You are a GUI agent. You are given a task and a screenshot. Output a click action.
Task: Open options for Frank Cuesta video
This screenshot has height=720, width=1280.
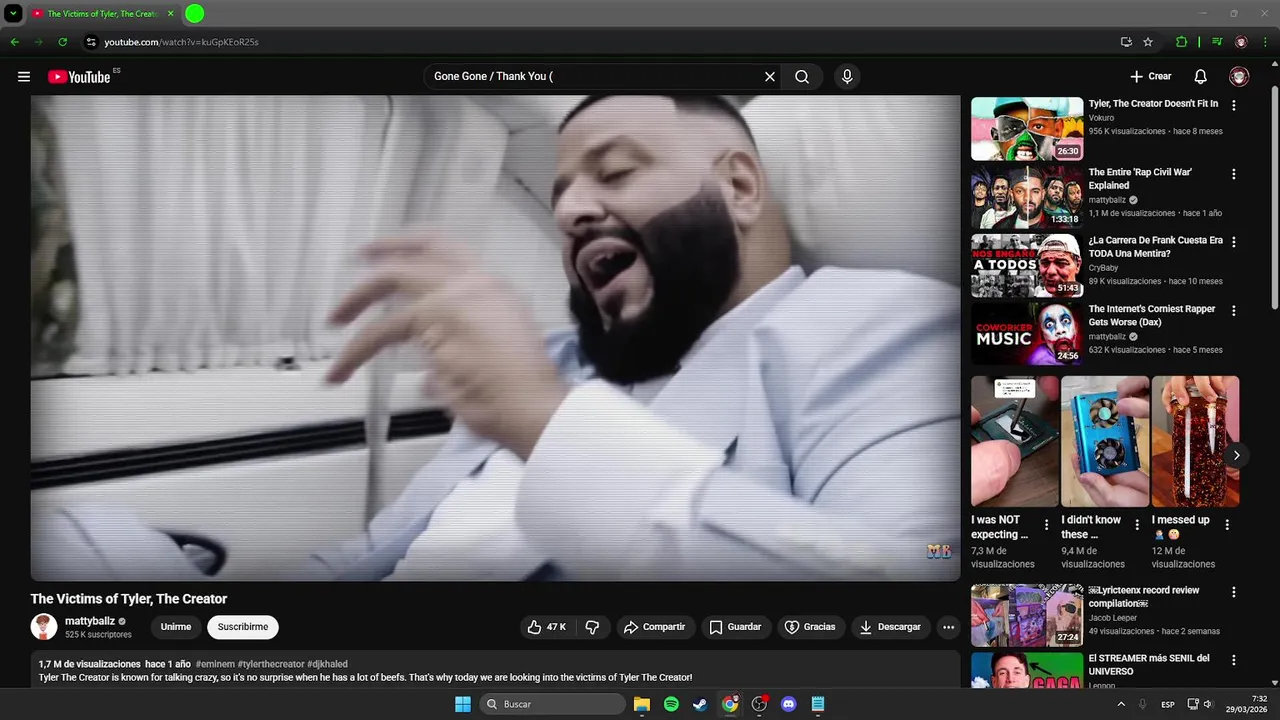click(x=1233, y=242)
